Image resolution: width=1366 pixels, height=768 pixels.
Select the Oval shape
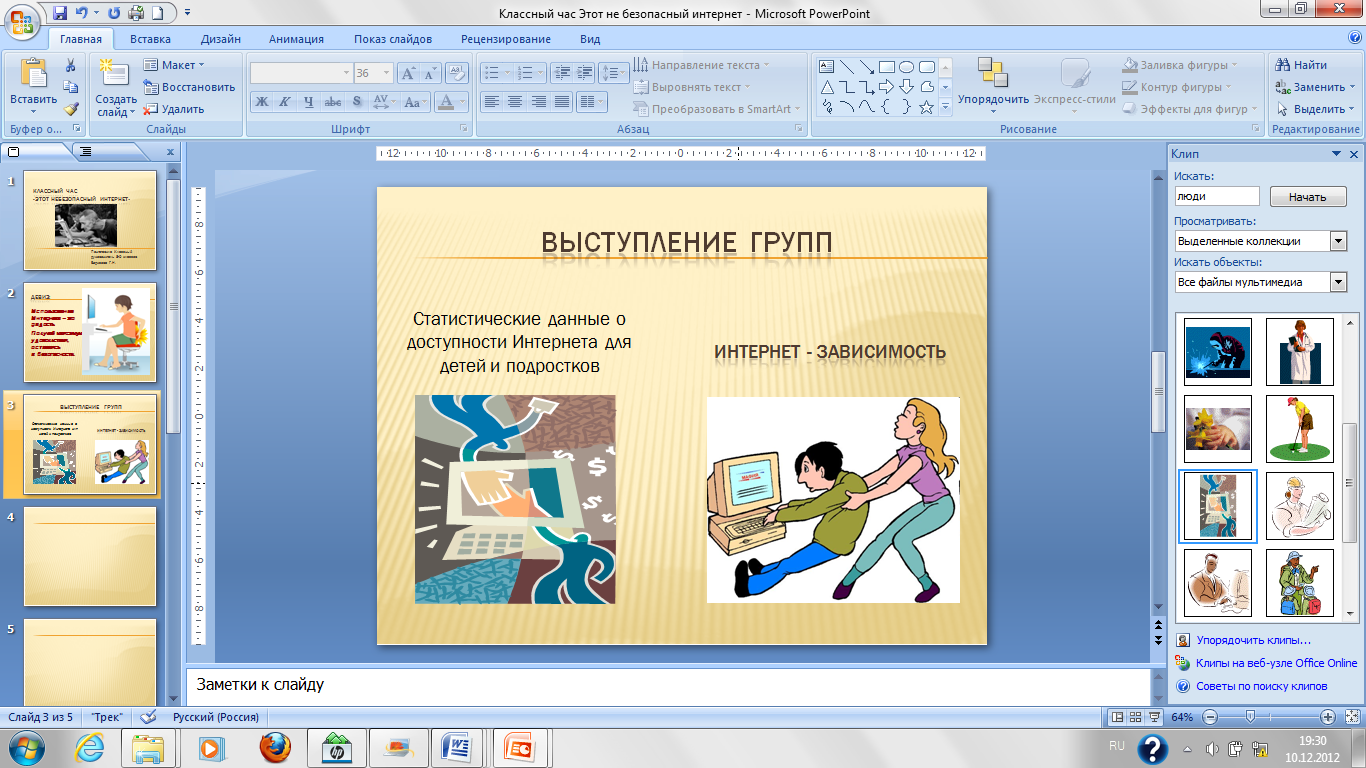click(x=906, y=67)
